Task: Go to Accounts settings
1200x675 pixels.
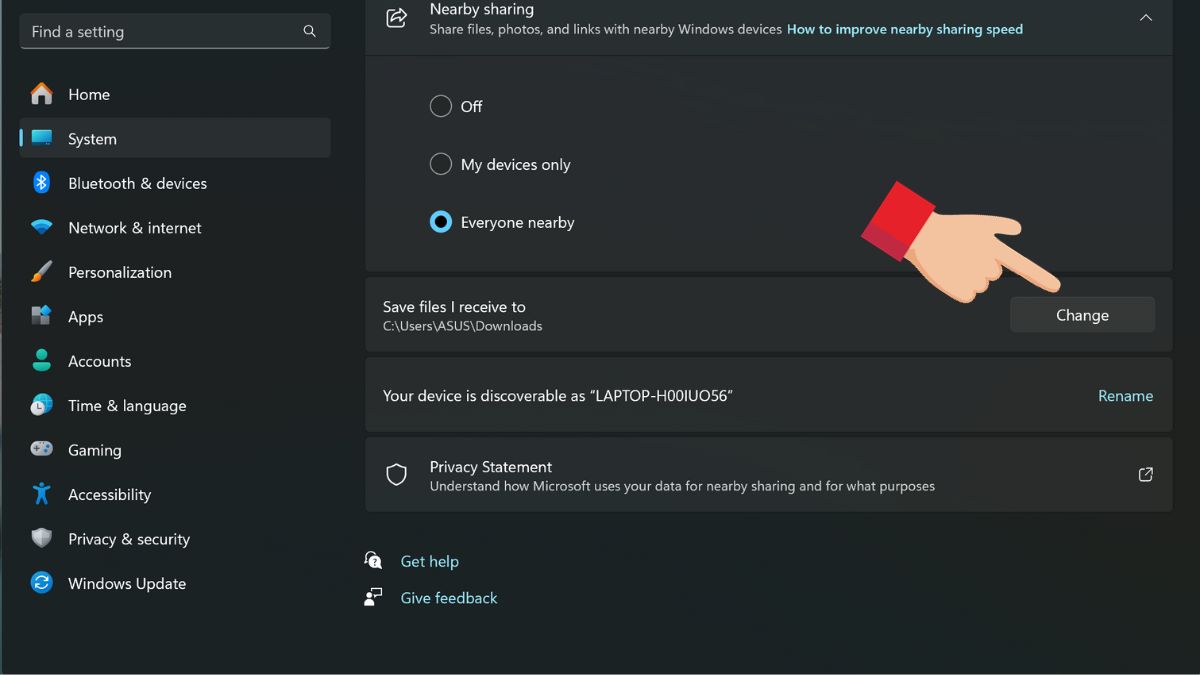Action: (x=99, y=361)
